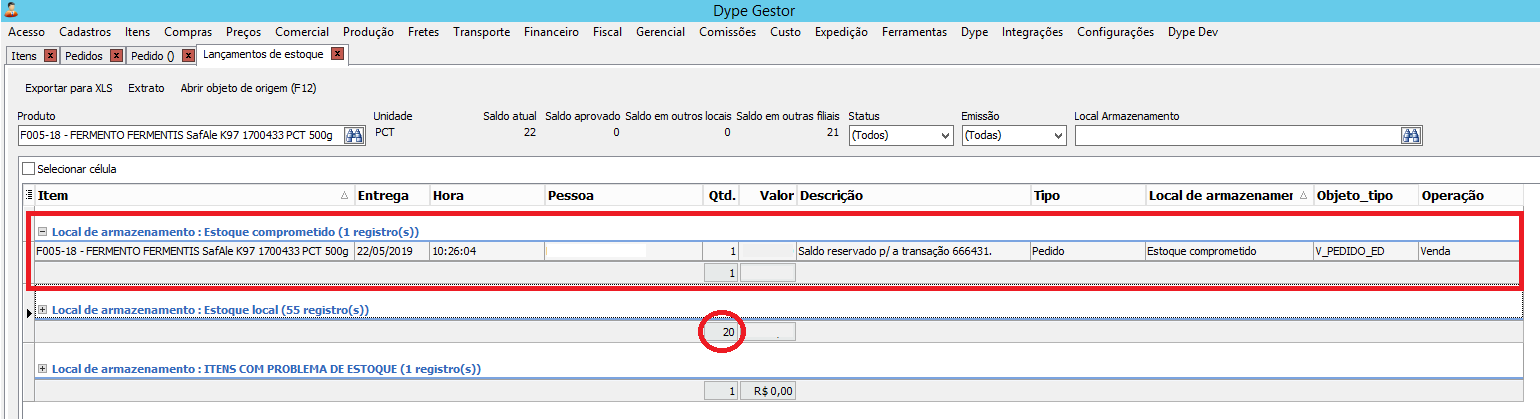Open the Fretes menu
Viewport: 1540px width, 419px height.
point(423,32)
